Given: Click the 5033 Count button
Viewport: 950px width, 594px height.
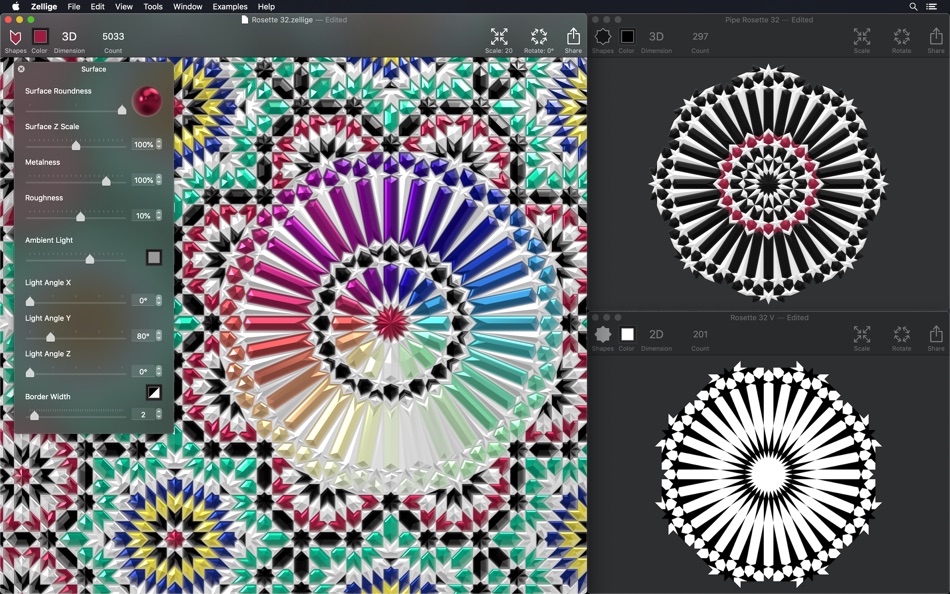Looking at the screenshot, I should [x=113, y=37].
